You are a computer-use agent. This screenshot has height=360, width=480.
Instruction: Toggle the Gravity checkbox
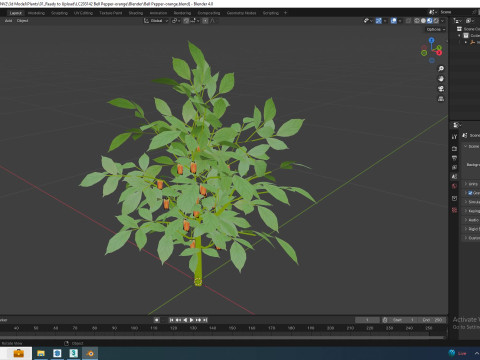(470, 193)
